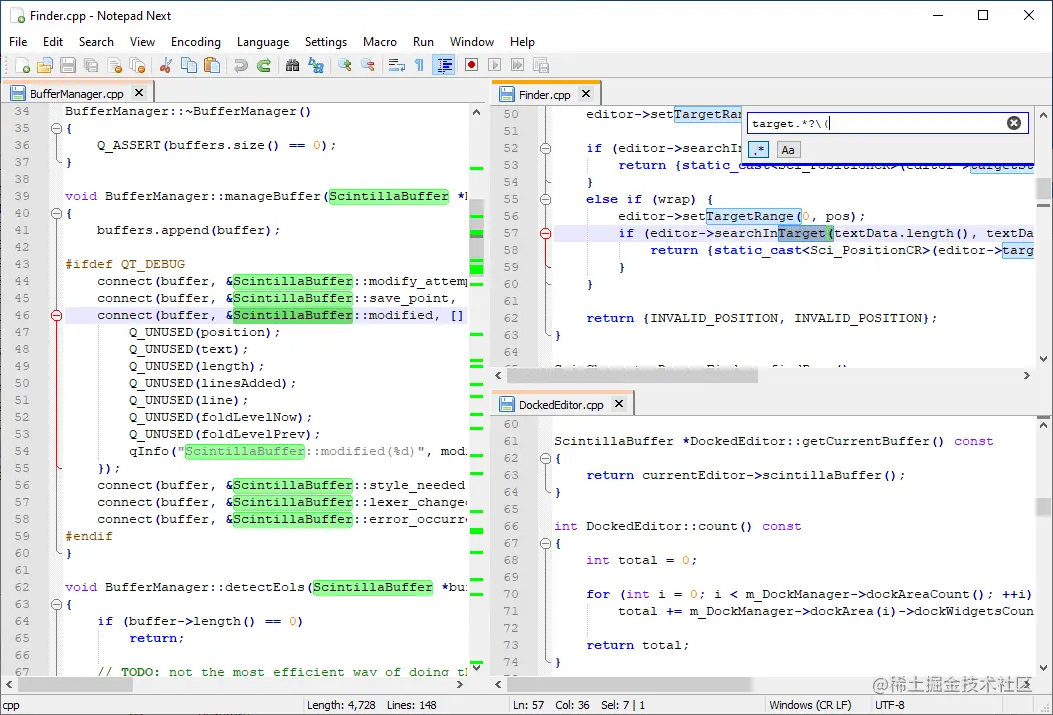Click the Undo arrow icon
This screenshot has width=1053, height=715.
coord(240,65)
